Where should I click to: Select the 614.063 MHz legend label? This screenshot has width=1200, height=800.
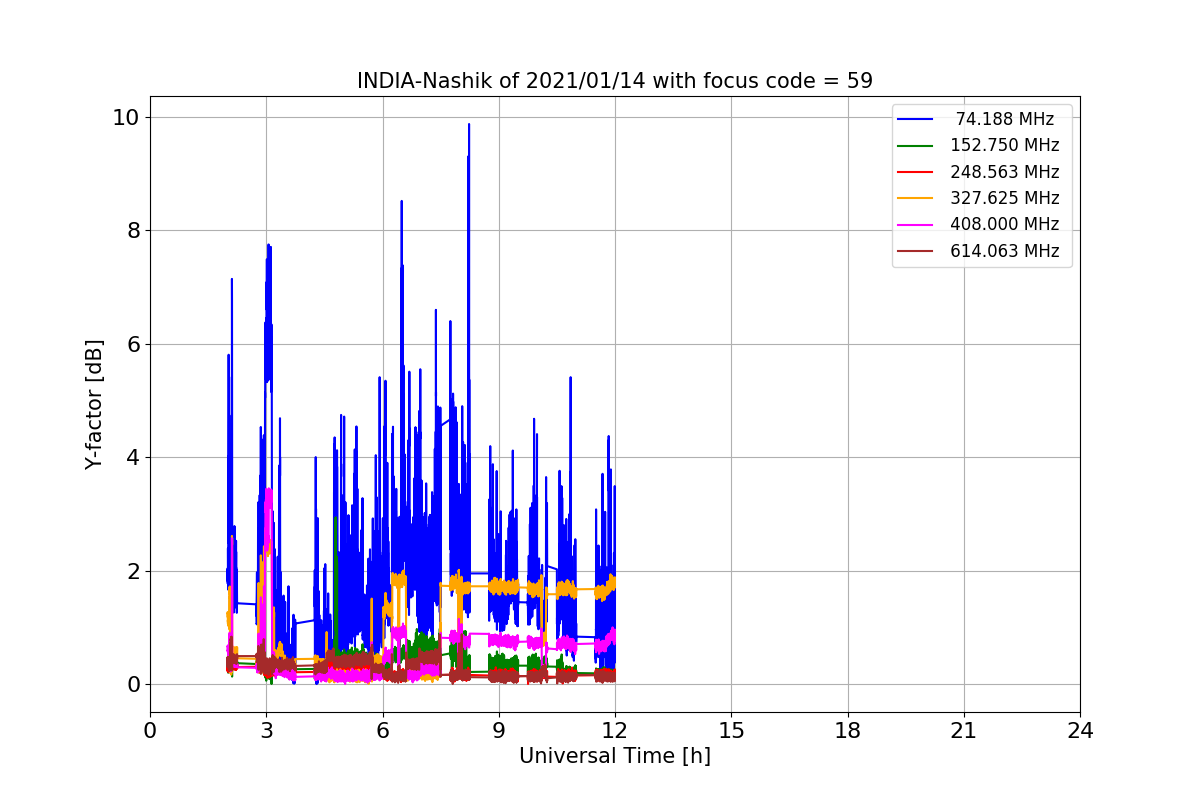pos(1005,251)
